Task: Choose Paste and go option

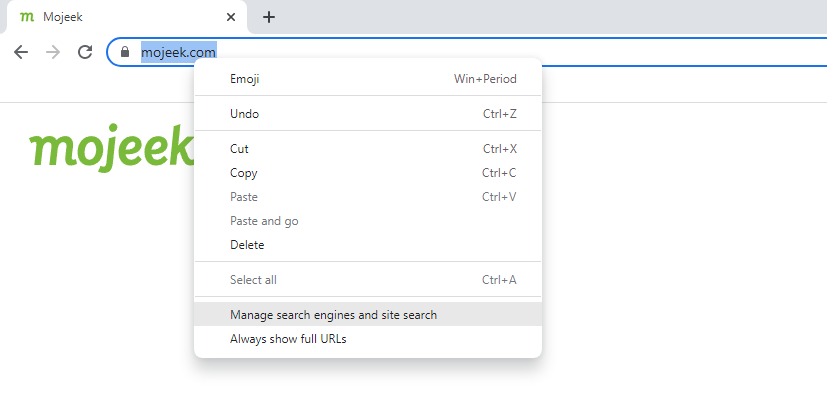Action: [x=368, y=221]
